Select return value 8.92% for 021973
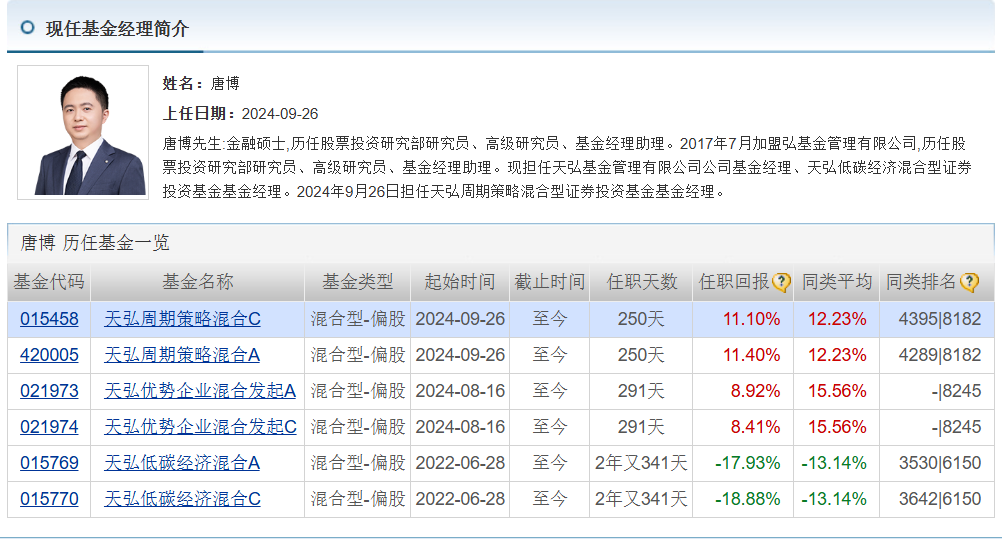Image resolution: width=1002 pixels, height=539 pixels. [755, 391]
